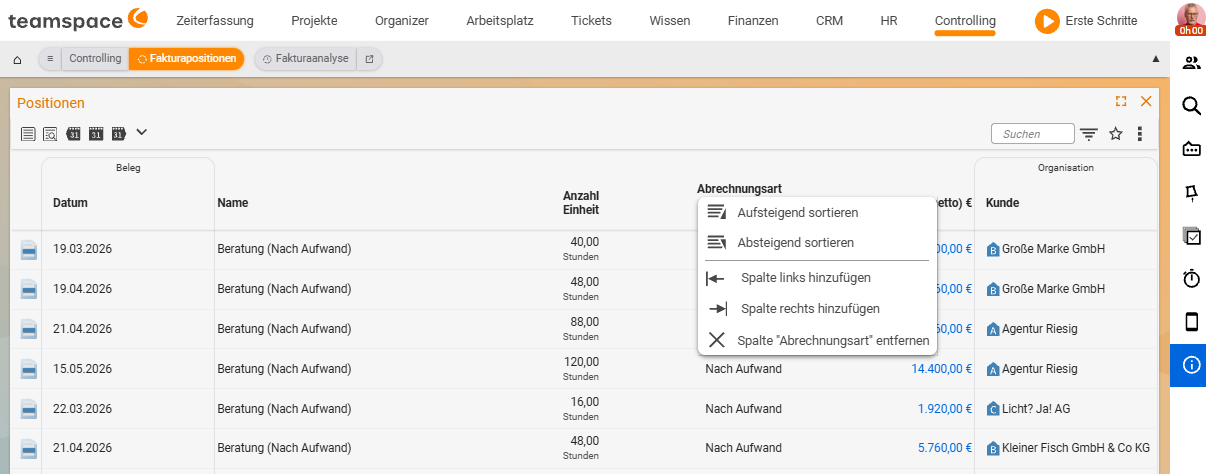Image resolution: width=1206 pixels, height=474 pixels.
Task: Open amount link 14.400,00 €
Action: pyautogui.click(x=942, y=369)
